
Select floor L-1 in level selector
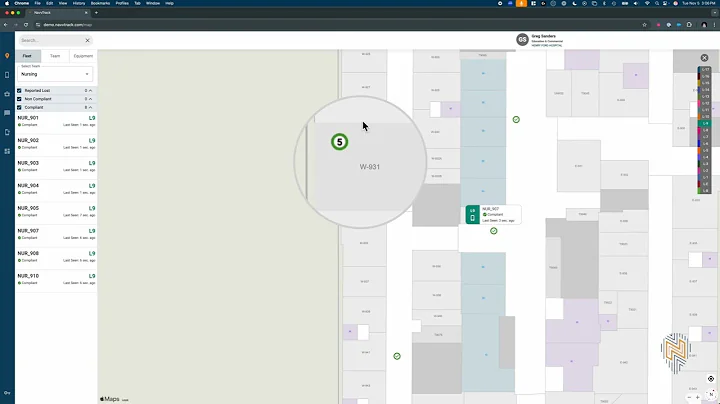click(x=705, y=177)
